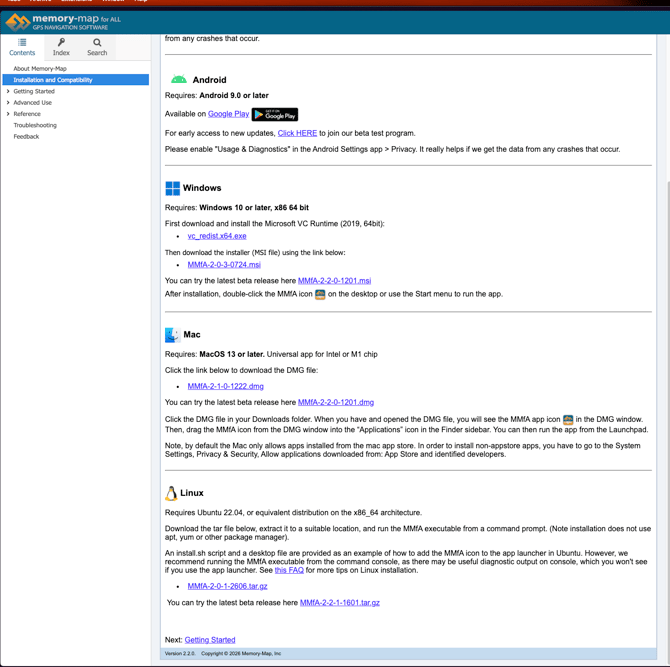The height and width of the screenshot is (667, 670).
Task: Open the Get it on Google Play badge
Action: tap(275, 115)
